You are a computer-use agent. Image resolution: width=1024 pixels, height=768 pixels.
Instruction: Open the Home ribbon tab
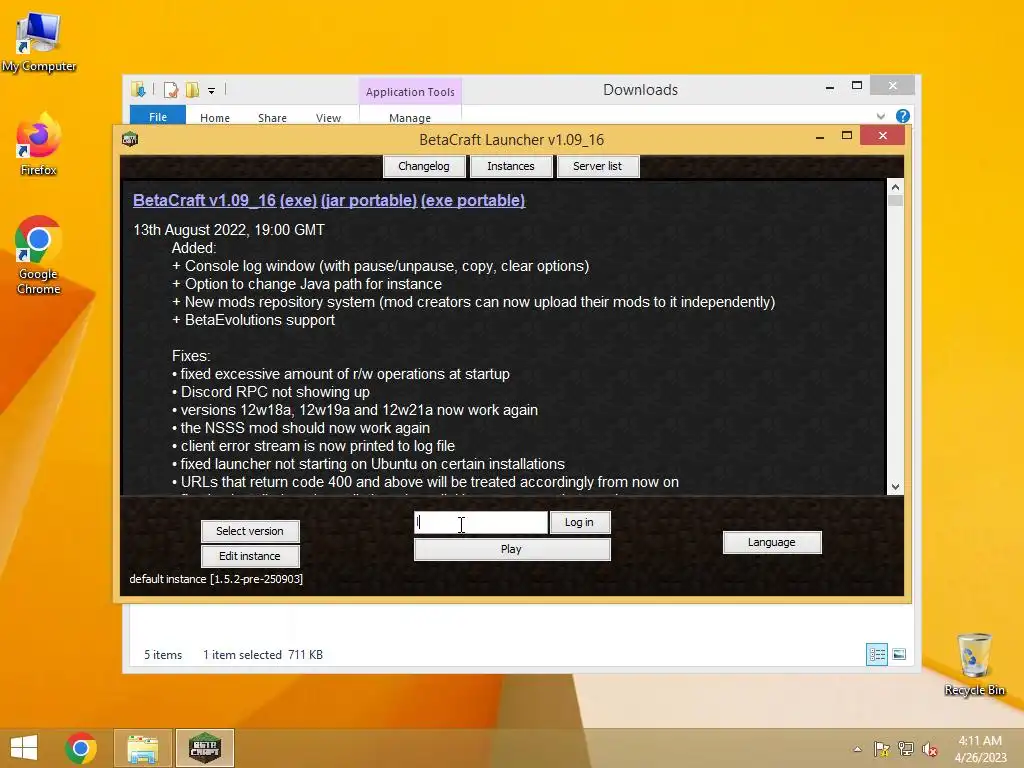click(215, 118)
